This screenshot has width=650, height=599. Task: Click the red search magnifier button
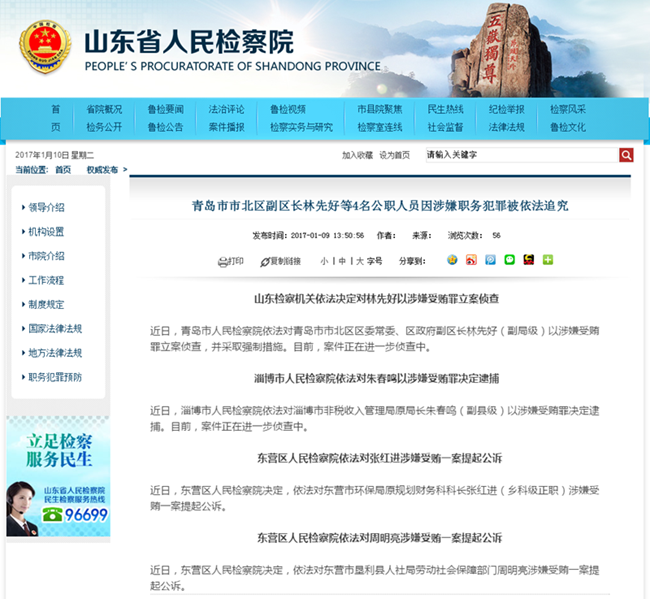626,155
